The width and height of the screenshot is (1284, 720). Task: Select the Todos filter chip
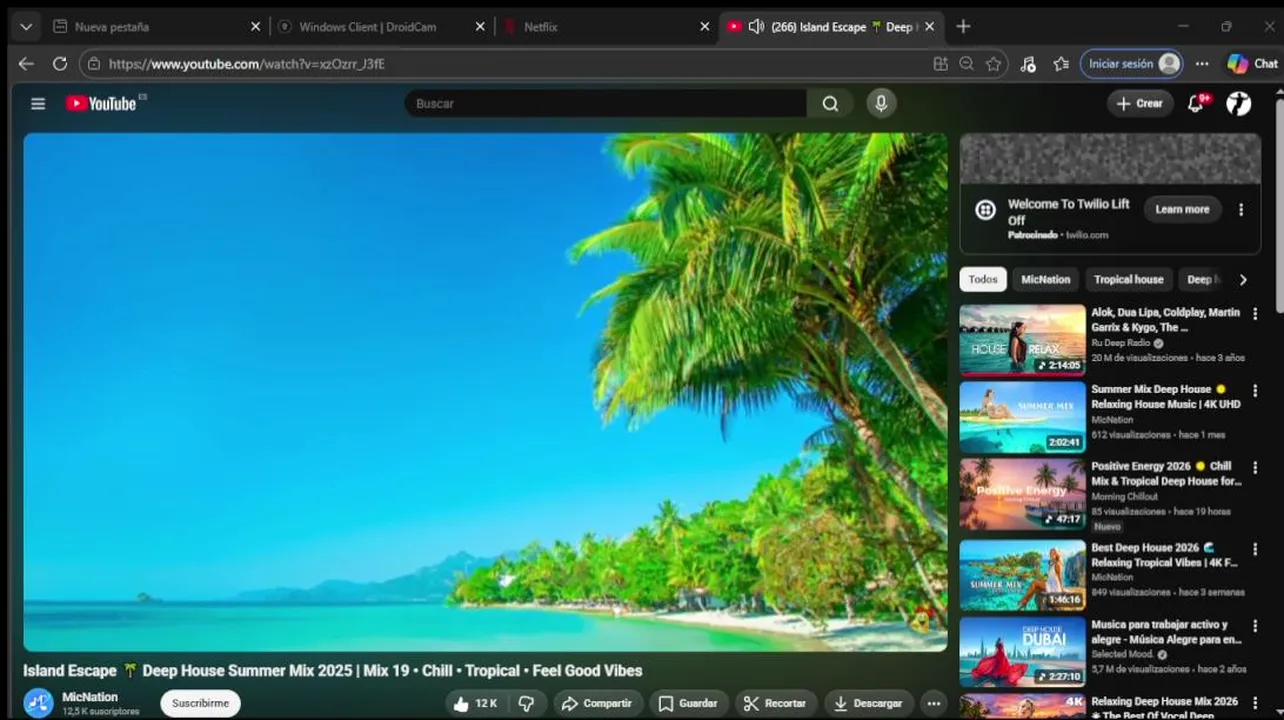coord(983,280)
